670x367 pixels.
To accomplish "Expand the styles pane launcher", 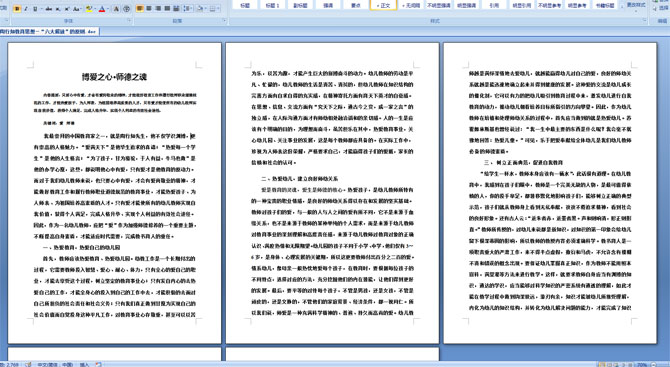I will pos(644,20).
